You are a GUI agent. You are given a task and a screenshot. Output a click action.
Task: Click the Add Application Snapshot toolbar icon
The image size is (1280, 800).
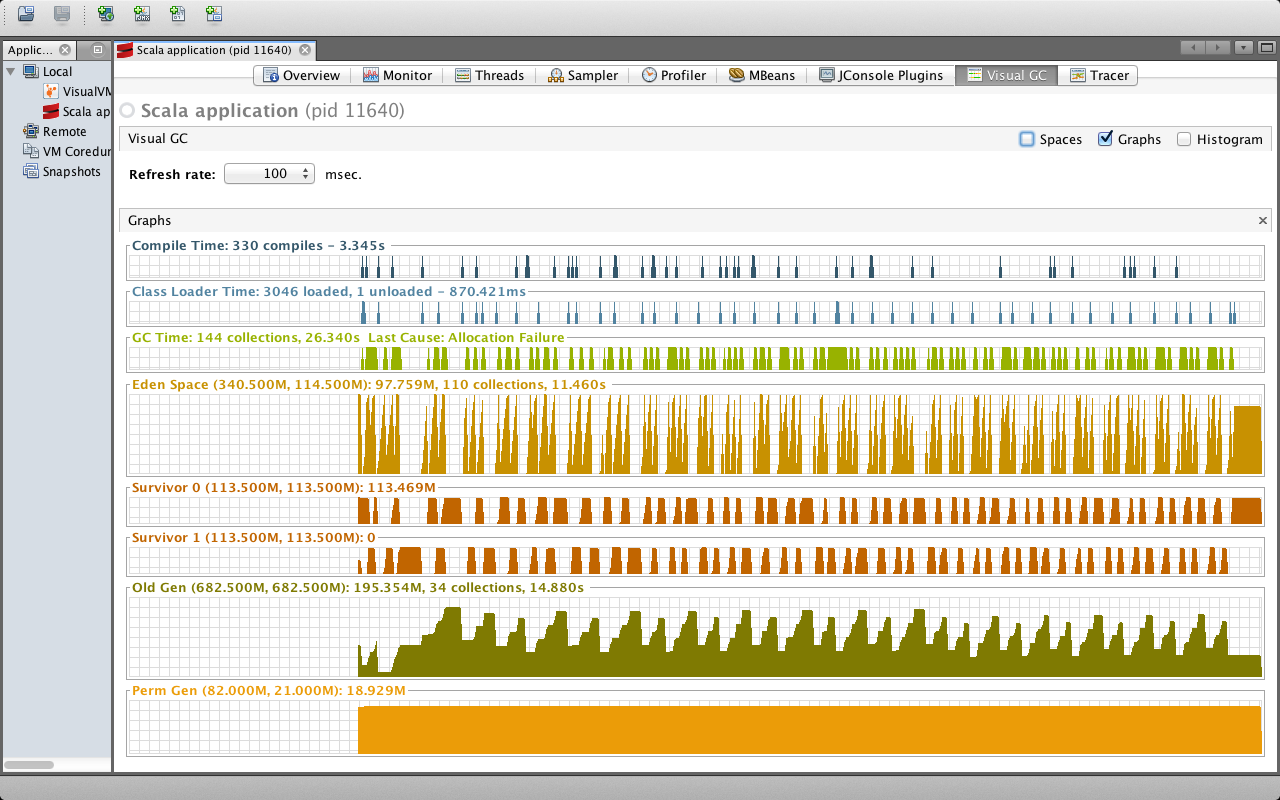click(214, 13)
